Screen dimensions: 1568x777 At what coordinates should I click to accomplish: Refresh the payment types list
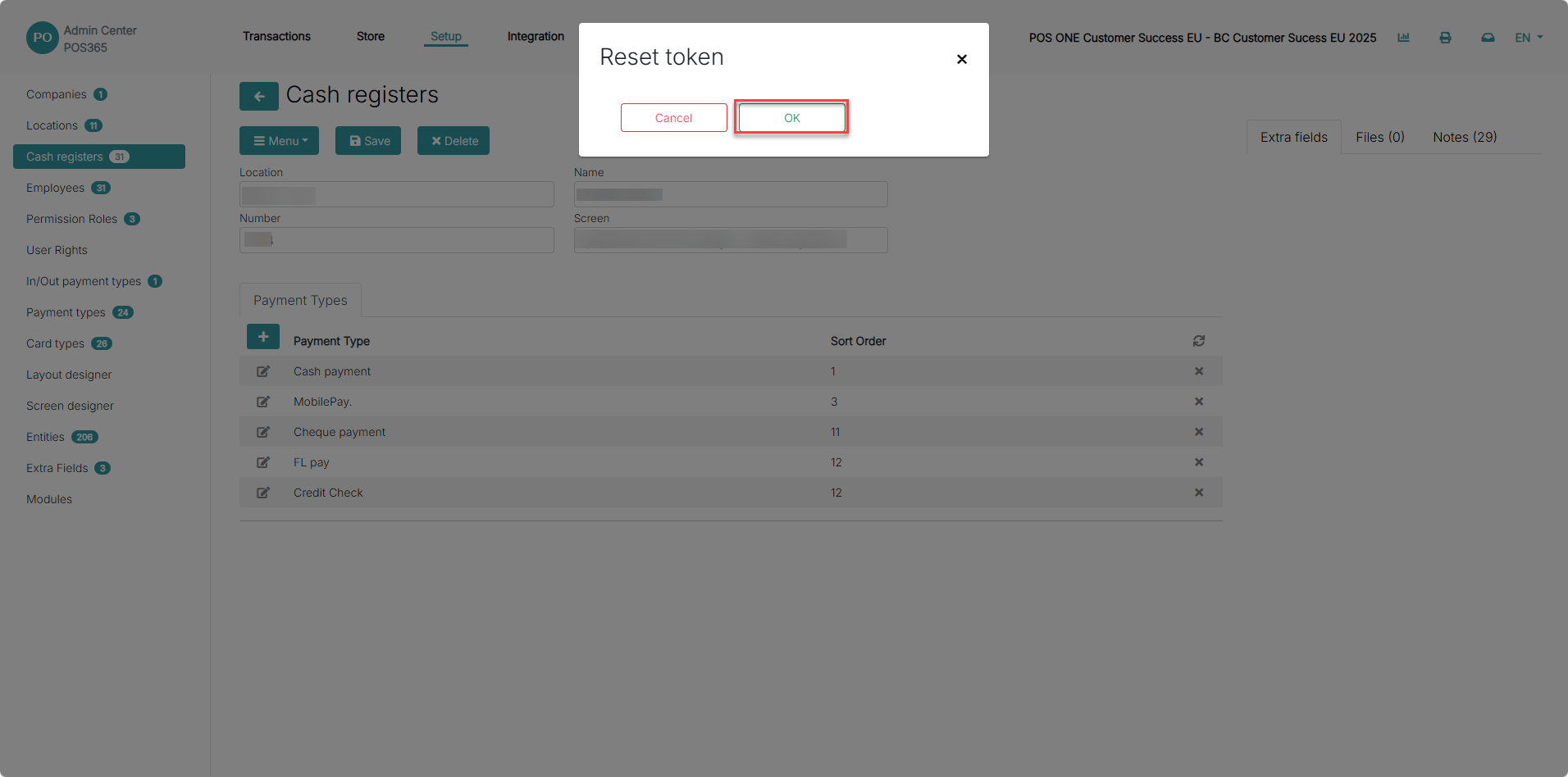[x=1199, y=341]
